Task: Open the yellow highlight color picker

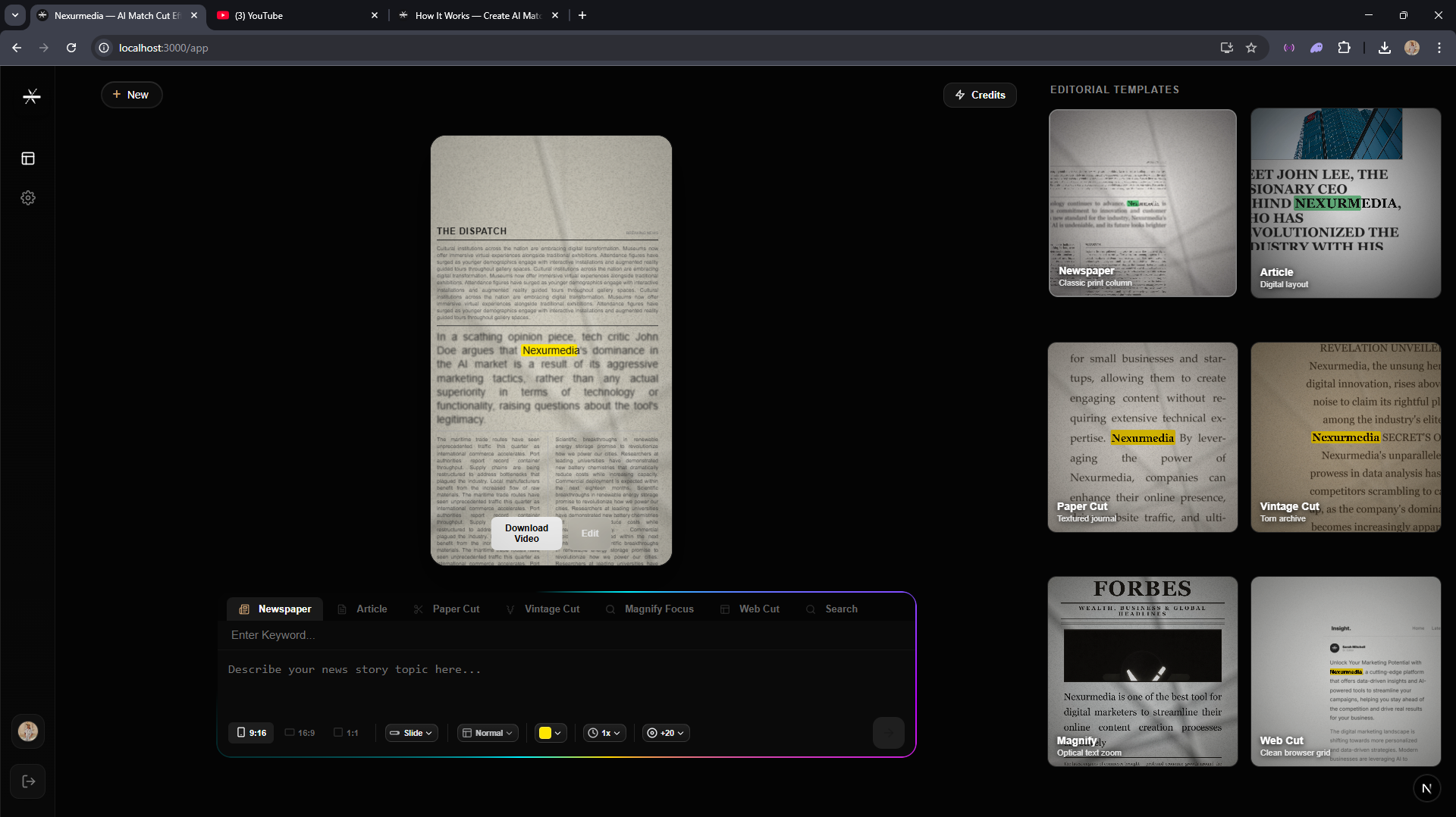Action: click(551, 733)
